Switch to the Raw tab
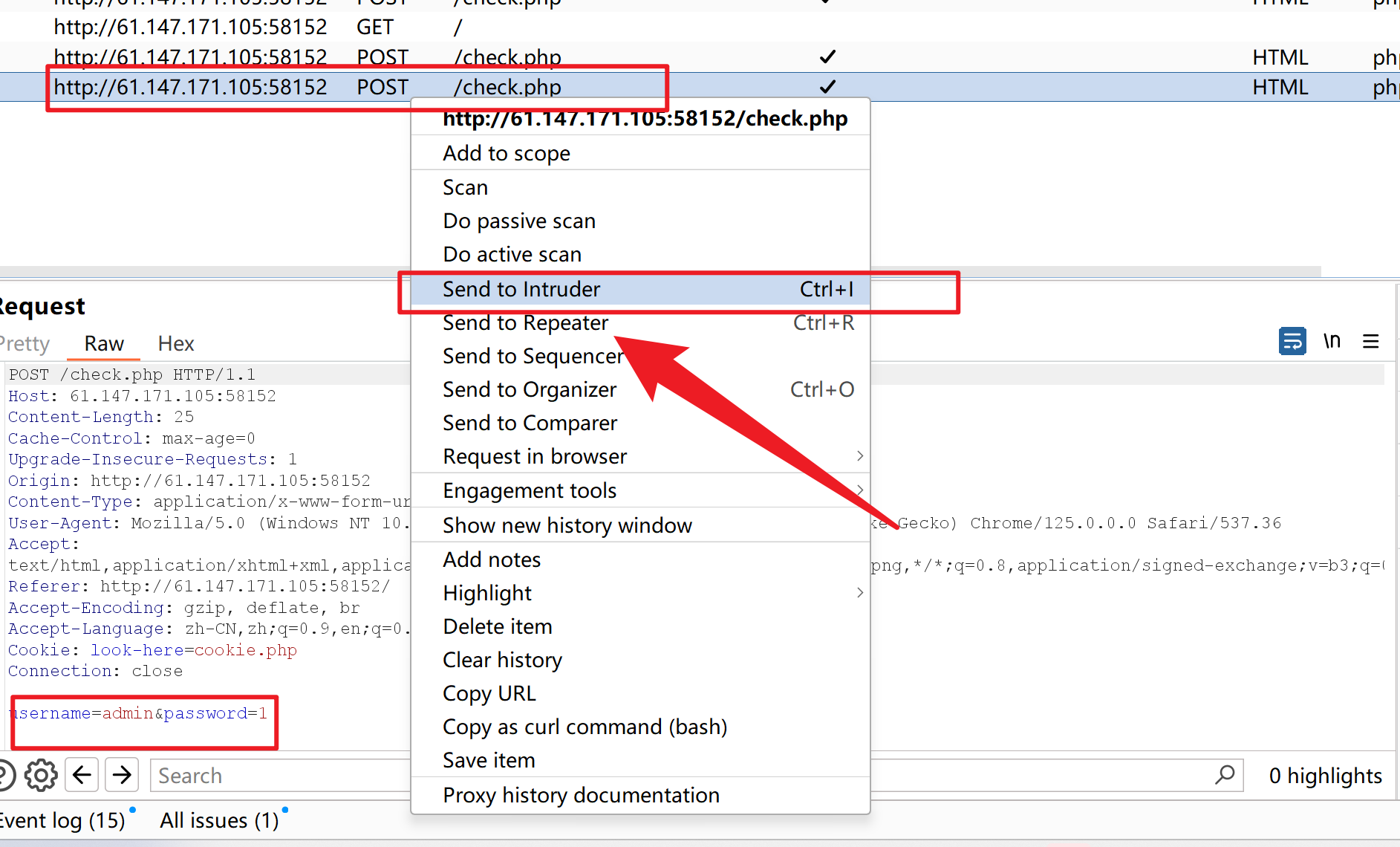Image resolution: width=1400 pixels, height=847 pixels. [x=104, y=343]
